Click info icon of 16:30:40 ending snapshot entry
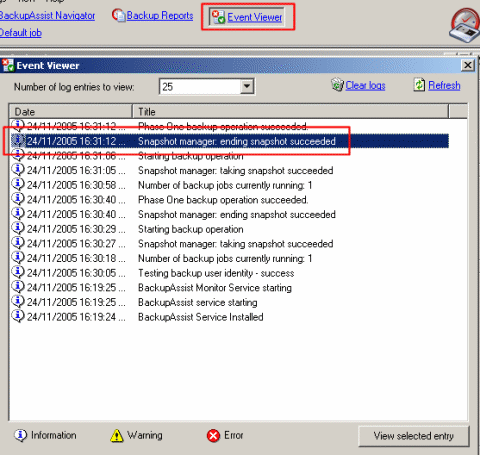The image size is (480, 455). click(18, 213)
